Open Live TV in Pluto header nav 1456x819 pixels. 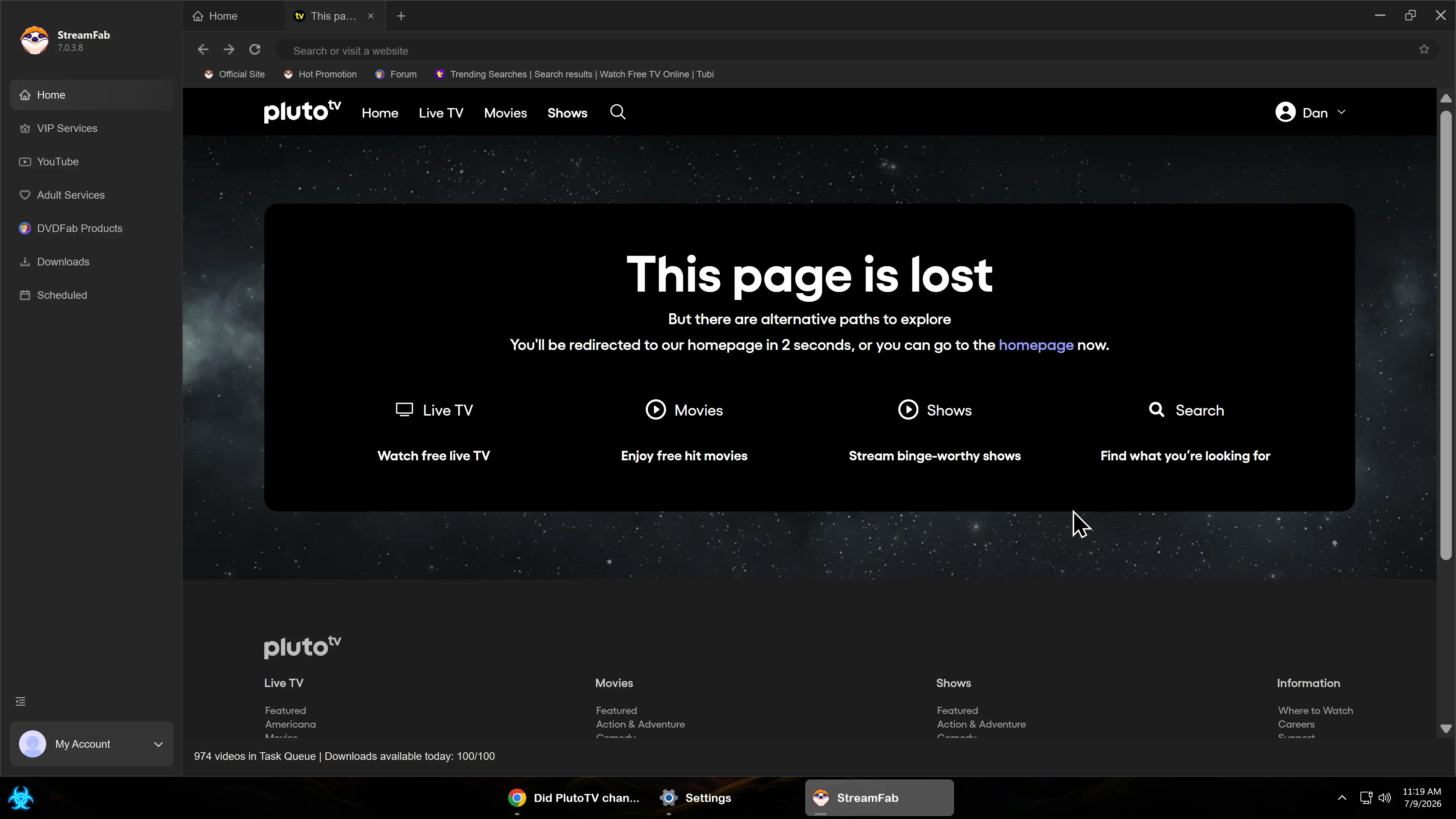[441, 113]
